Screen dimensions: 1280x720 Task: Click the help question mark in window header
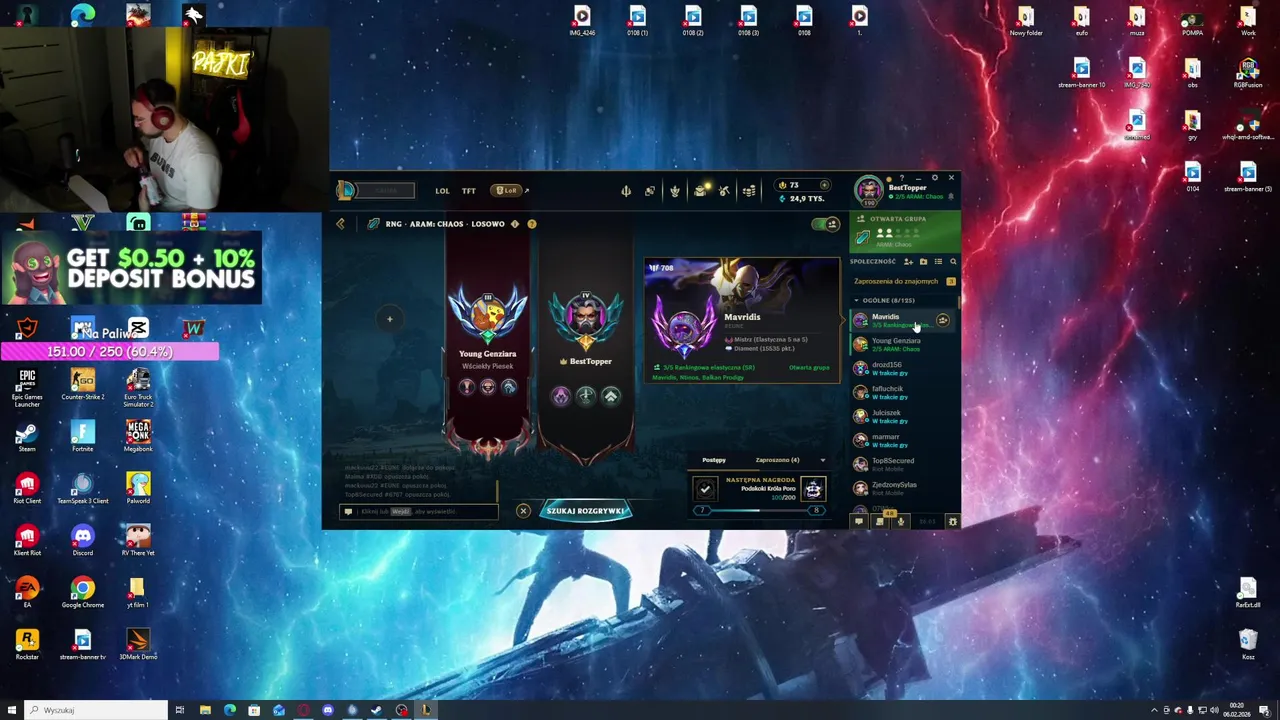[902, 178]
